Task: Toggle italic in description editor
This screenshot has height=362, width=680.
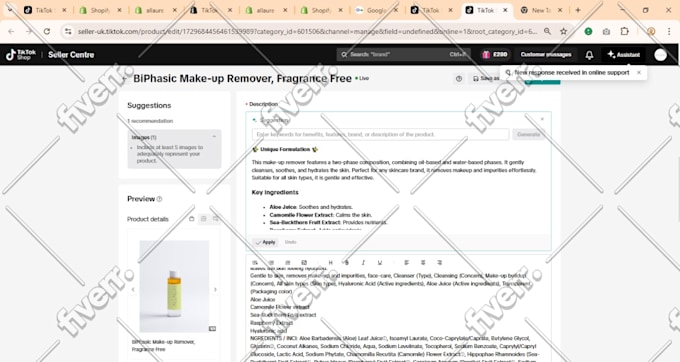Action: tap(363, 263)
